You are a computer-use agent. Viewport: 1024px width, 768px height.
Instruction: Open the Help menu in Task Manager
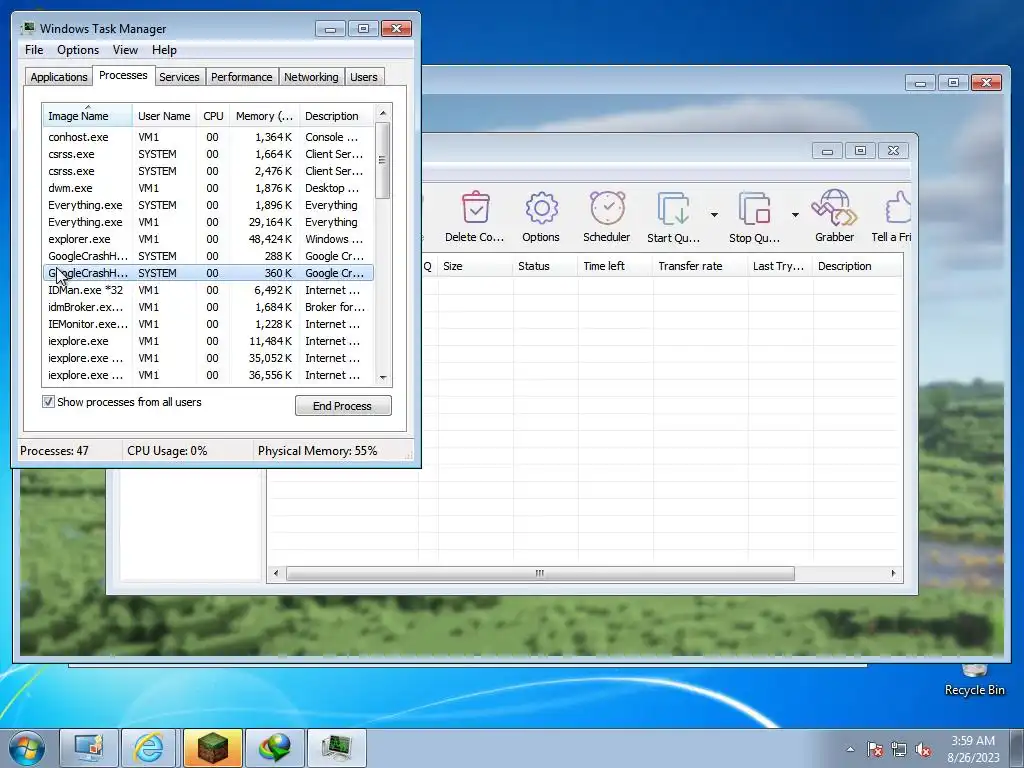point(164,50)
